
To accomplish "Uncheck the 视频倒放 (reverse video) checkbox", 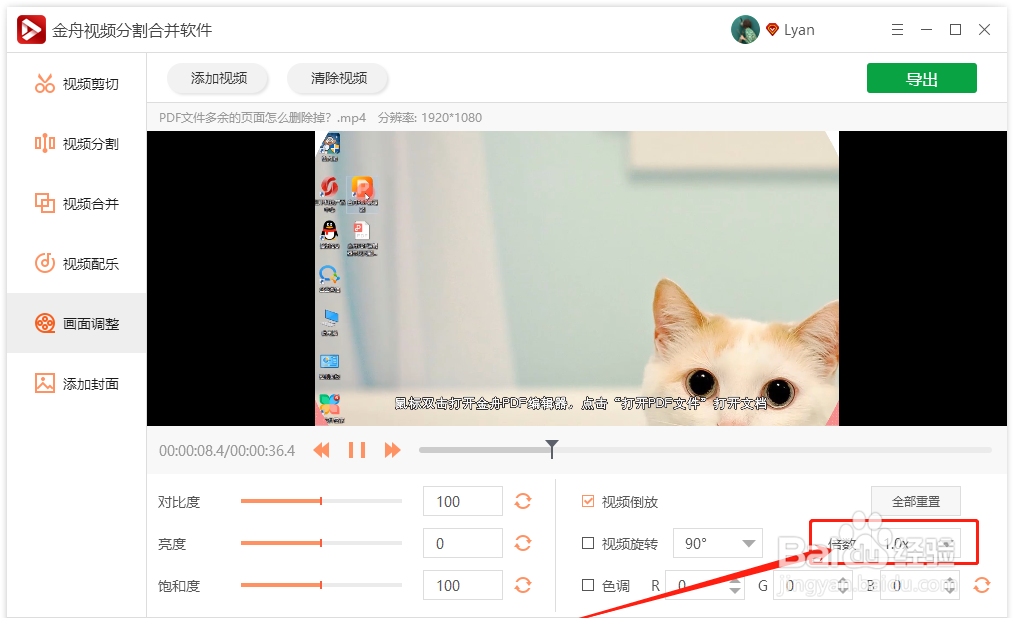I will tap(588, 501).
